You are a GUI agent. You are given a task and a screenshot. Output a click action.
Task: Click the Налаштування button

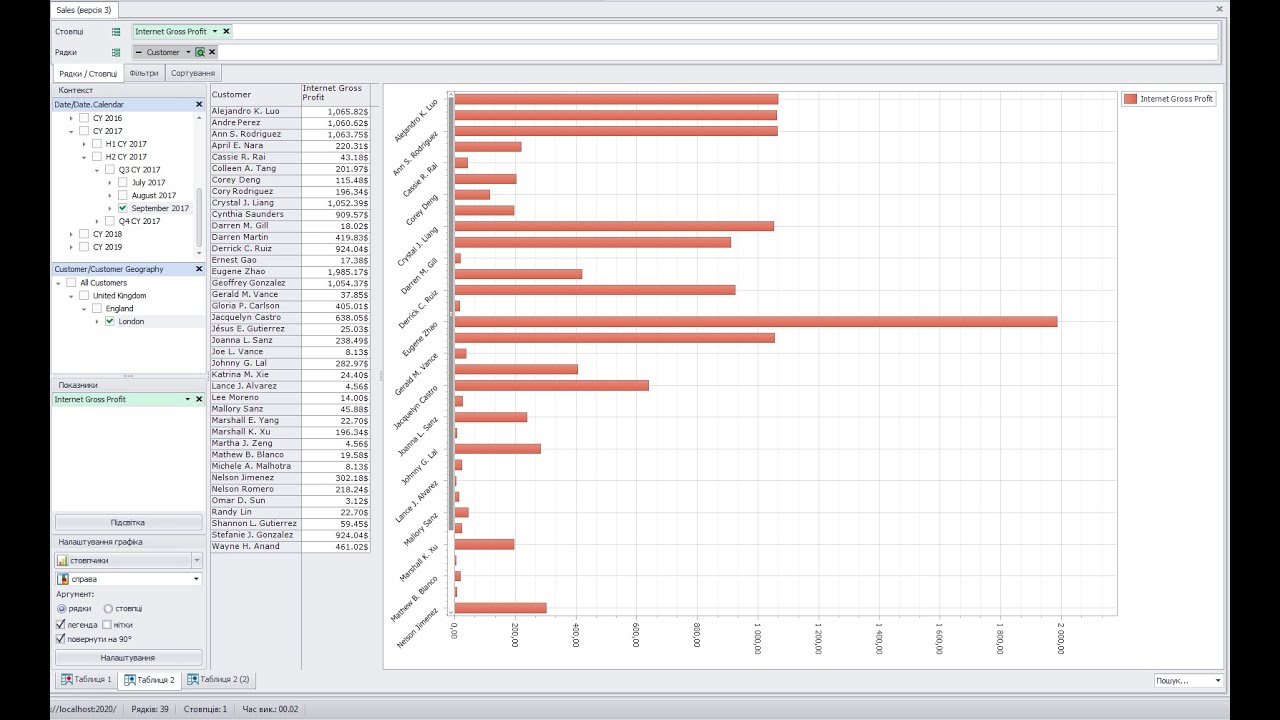click(x=128, y=658)
